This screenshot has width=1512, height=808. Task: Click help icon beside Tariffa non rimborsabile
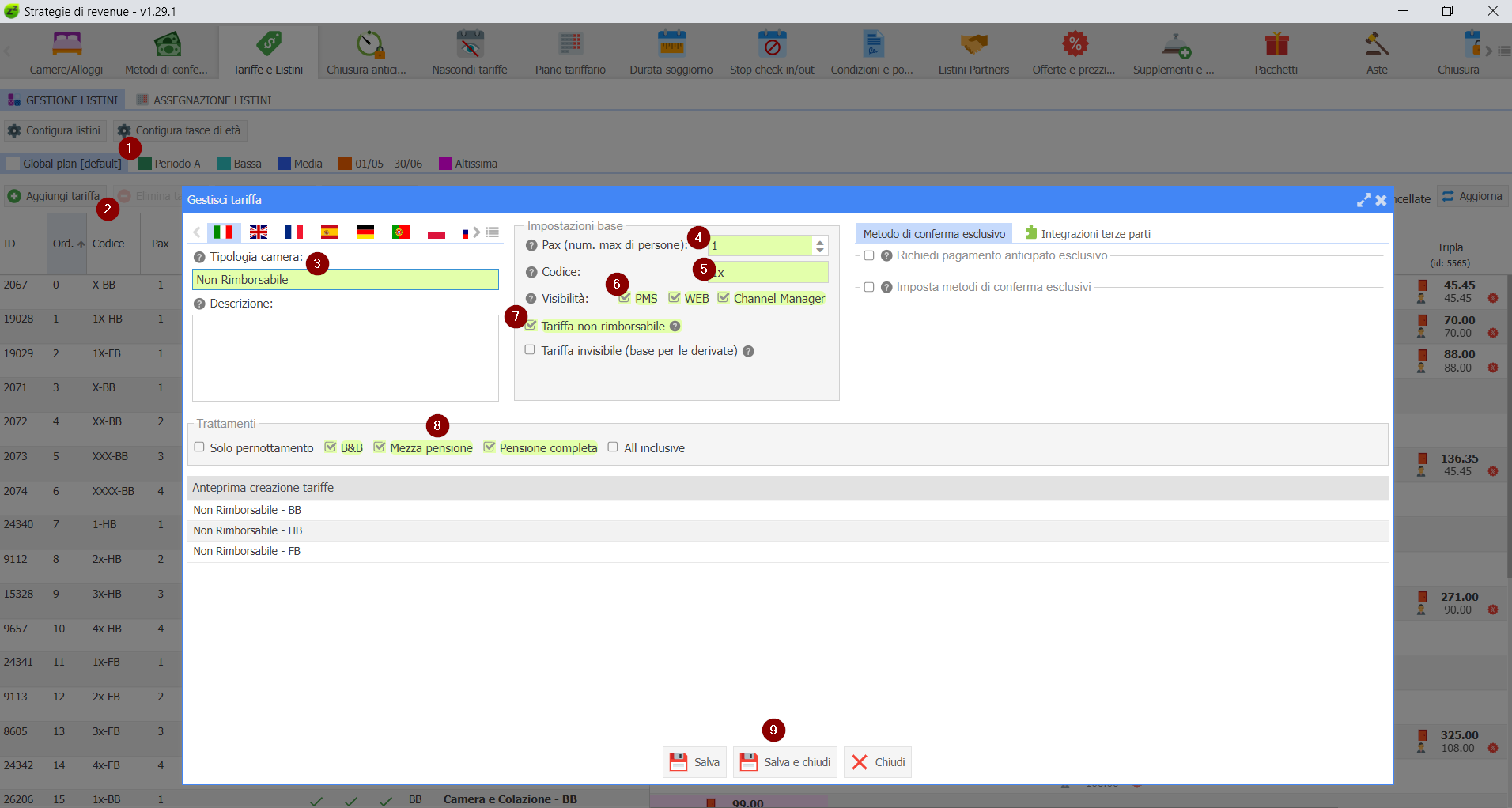pyautogui.click(x=675, y=327)
